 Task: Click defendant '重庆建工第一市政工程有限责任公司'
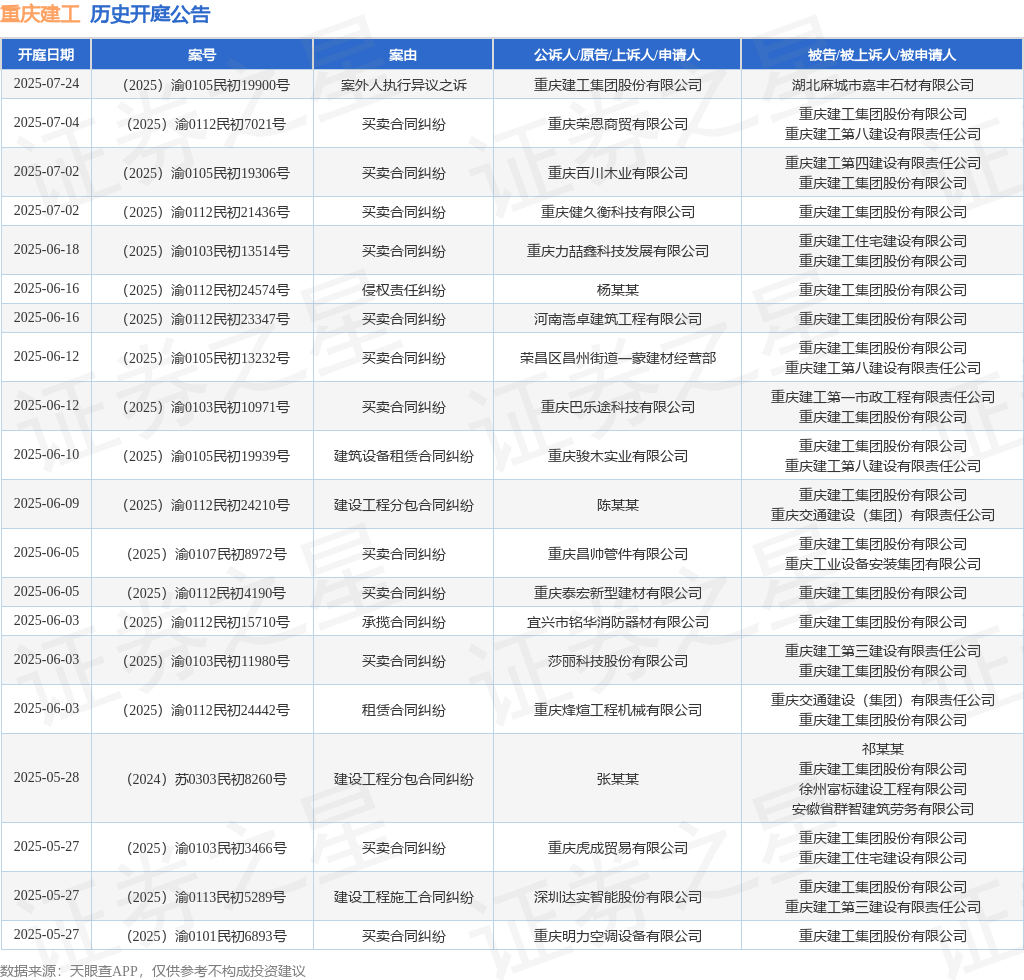[x=882, y=398]
